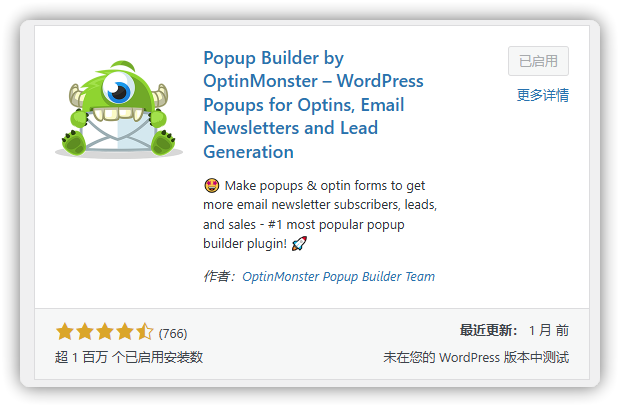
Task: Click the monster's blue eye in logo
Action: click(119, 89)
